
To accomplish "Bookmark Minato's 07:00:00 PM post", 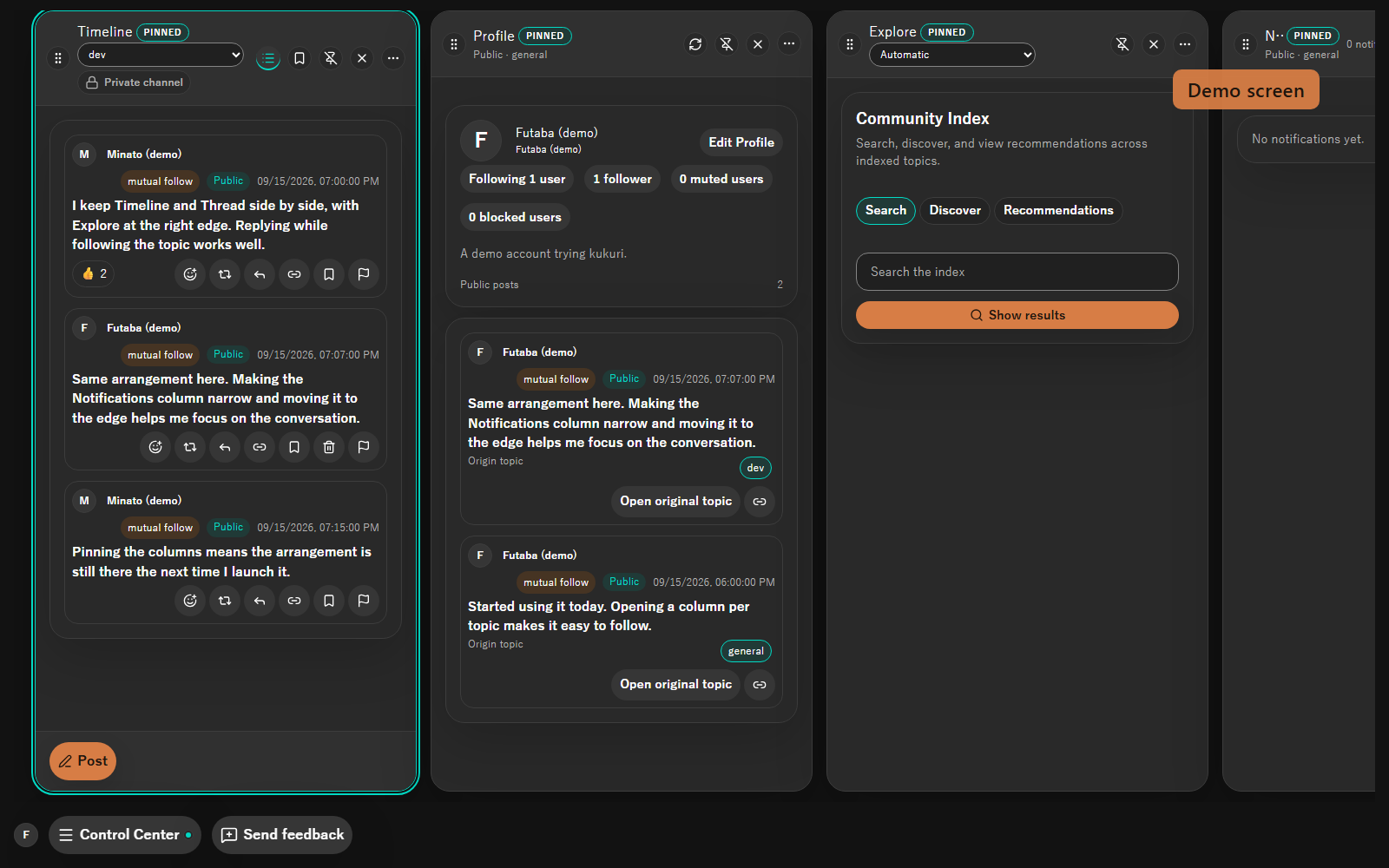I will (329, 274).
